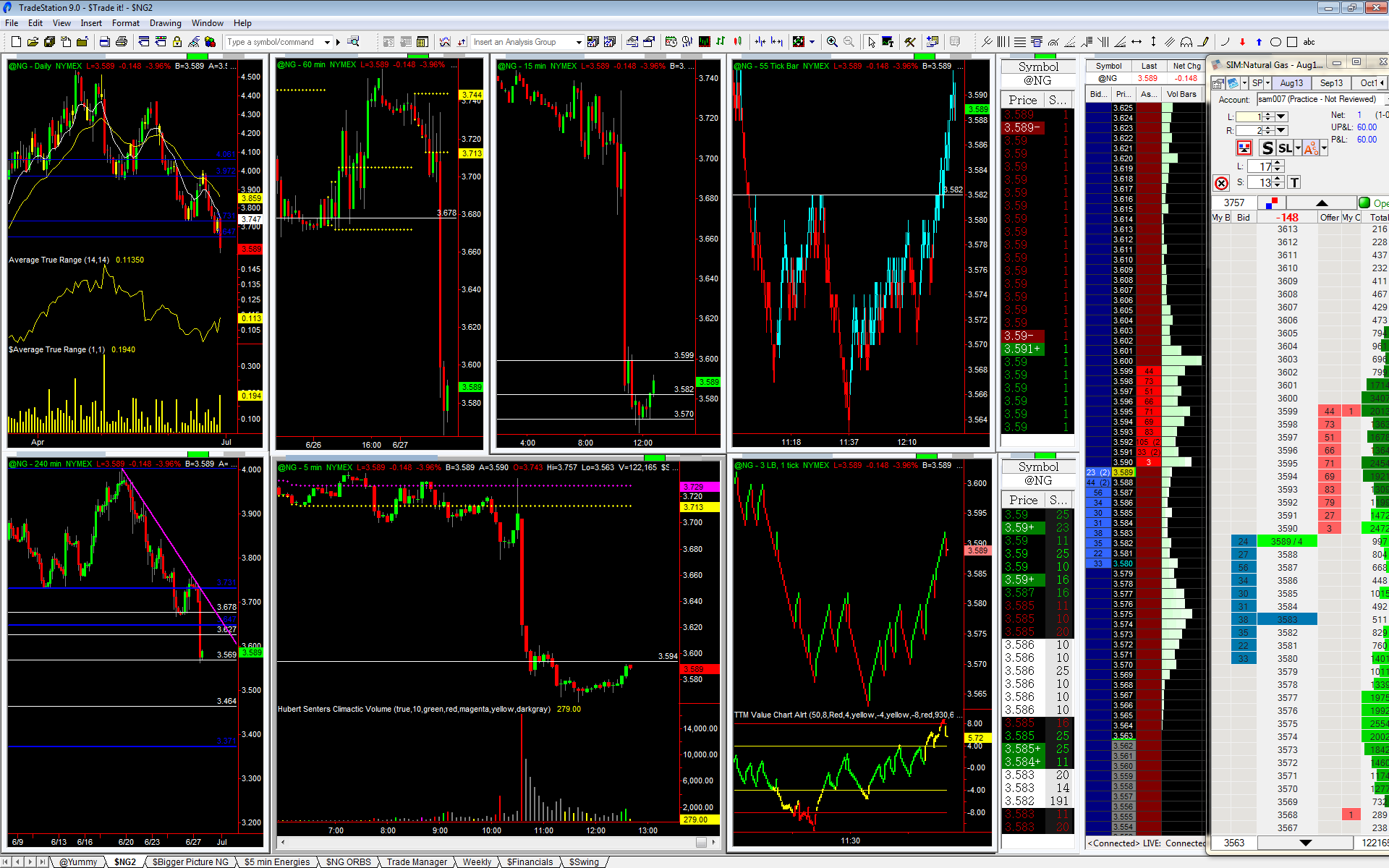Create a new window with the New icon
Viewport: 1389px width, 868px height.
point(16,42)
